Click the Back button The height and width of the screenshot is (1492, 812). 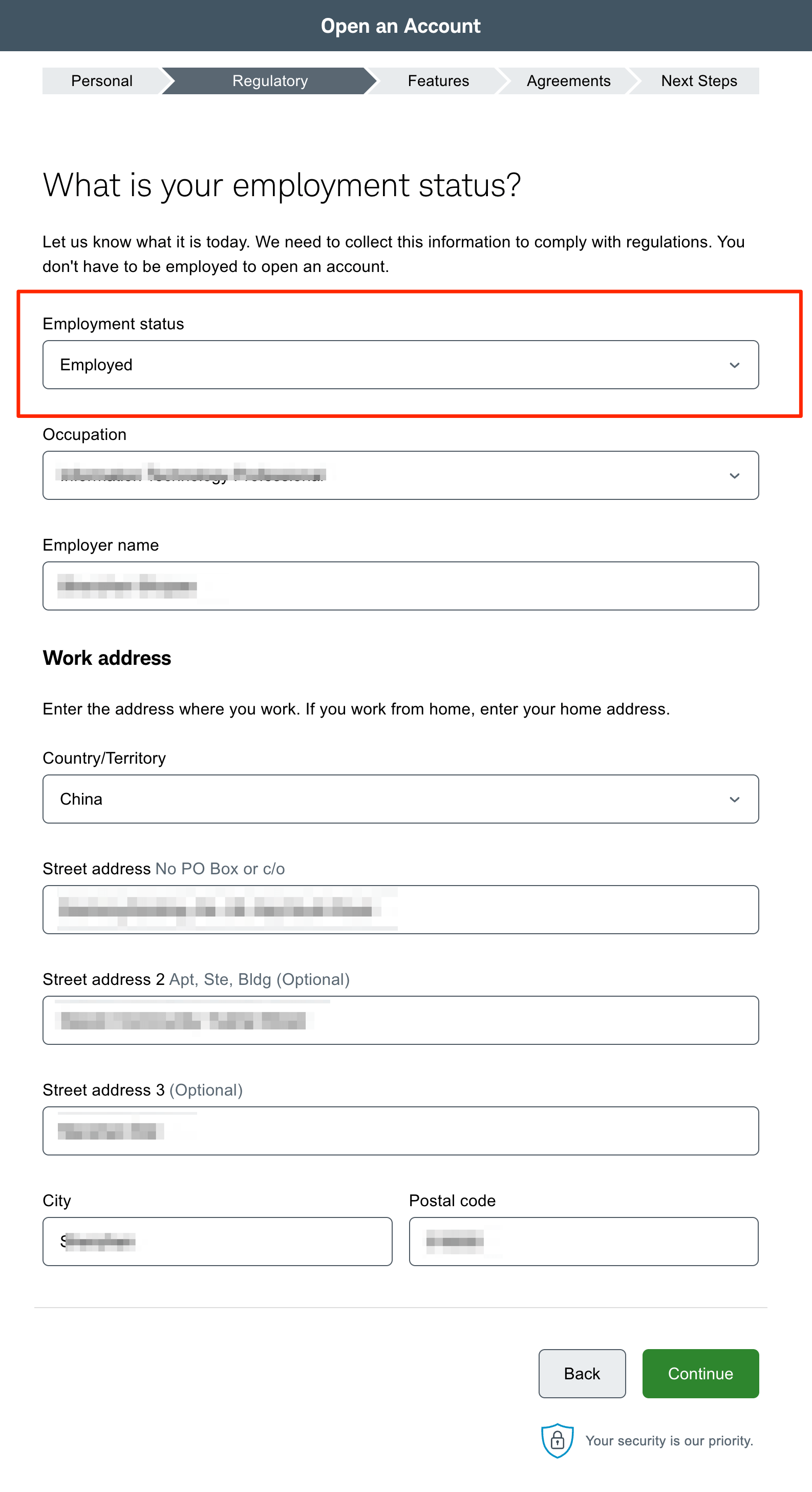[582, 1374]
